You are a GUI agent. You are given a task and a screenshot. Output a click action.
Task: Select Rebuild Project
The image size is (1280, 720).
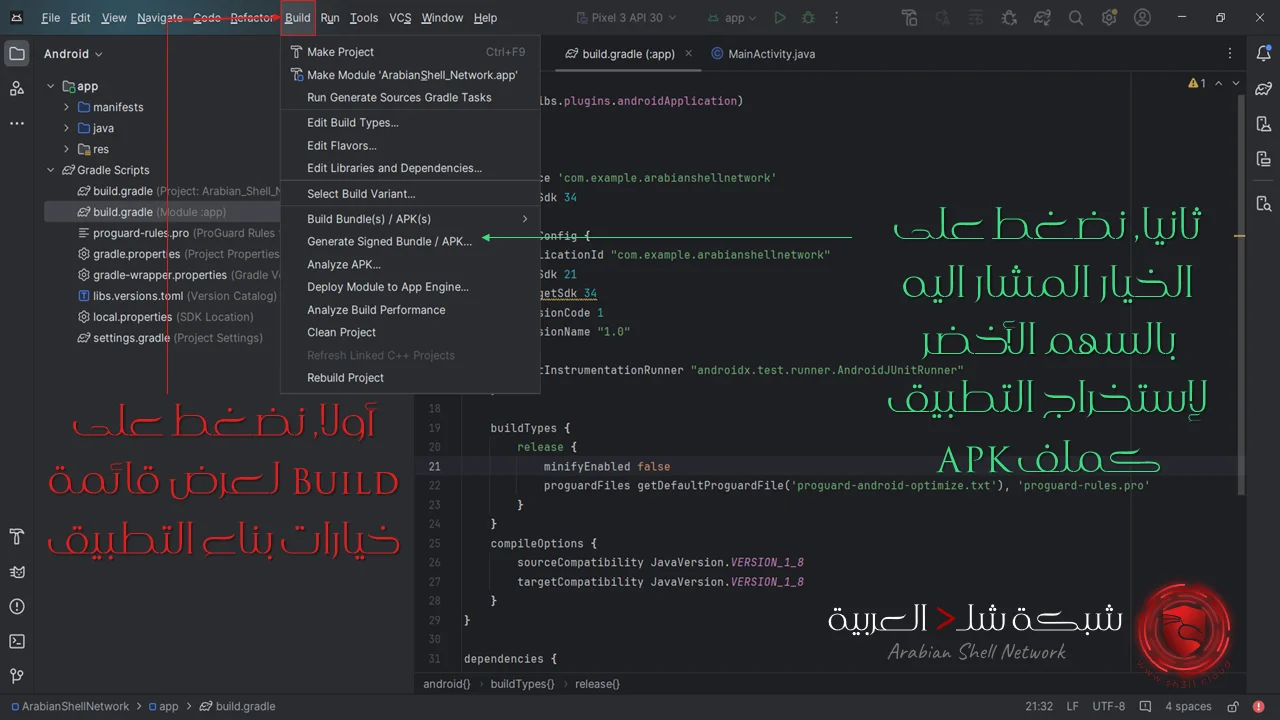pos(410,378)
